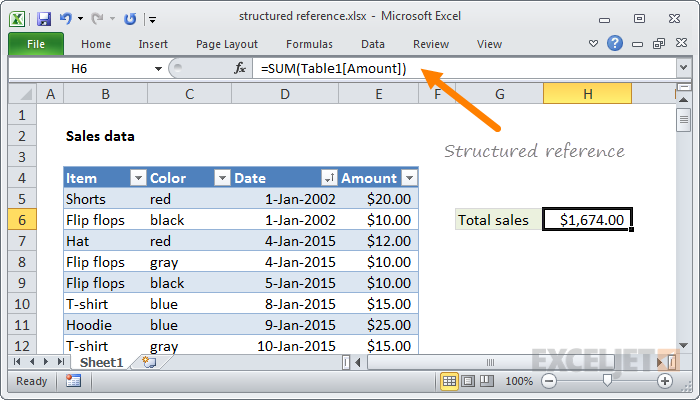The width and height of the screenshot is (700, 400).
Task: Open the Color column filter dropdown
Action: point(222,178)
